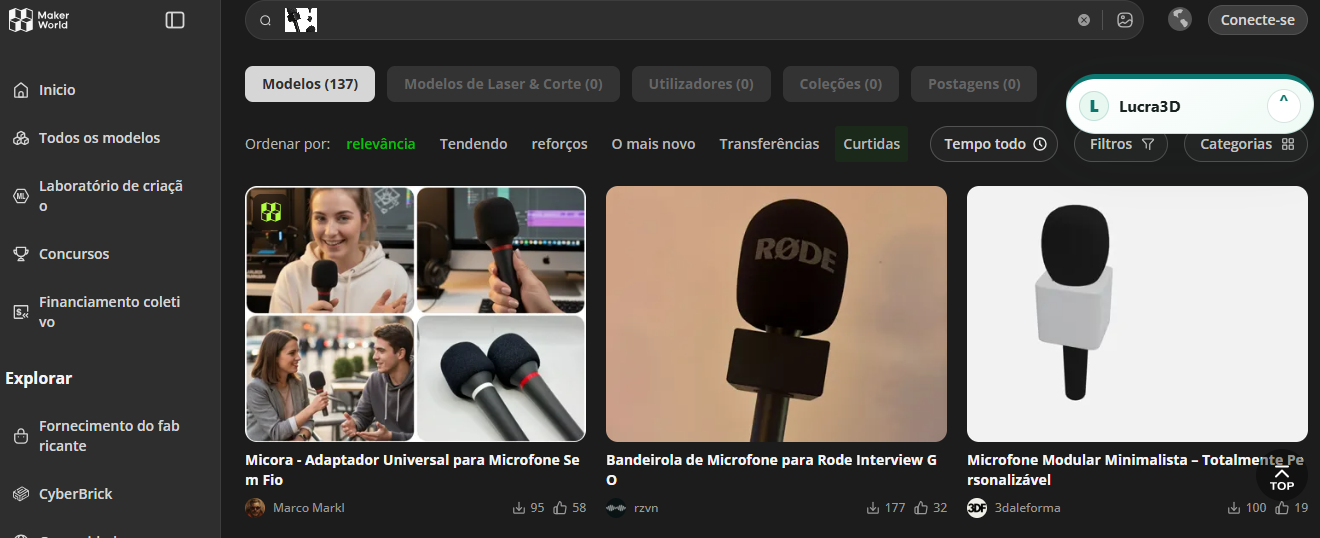Viewport: 1320px width, 538px height.
Task: Sort results by relevância
Action: pos(381,144)
